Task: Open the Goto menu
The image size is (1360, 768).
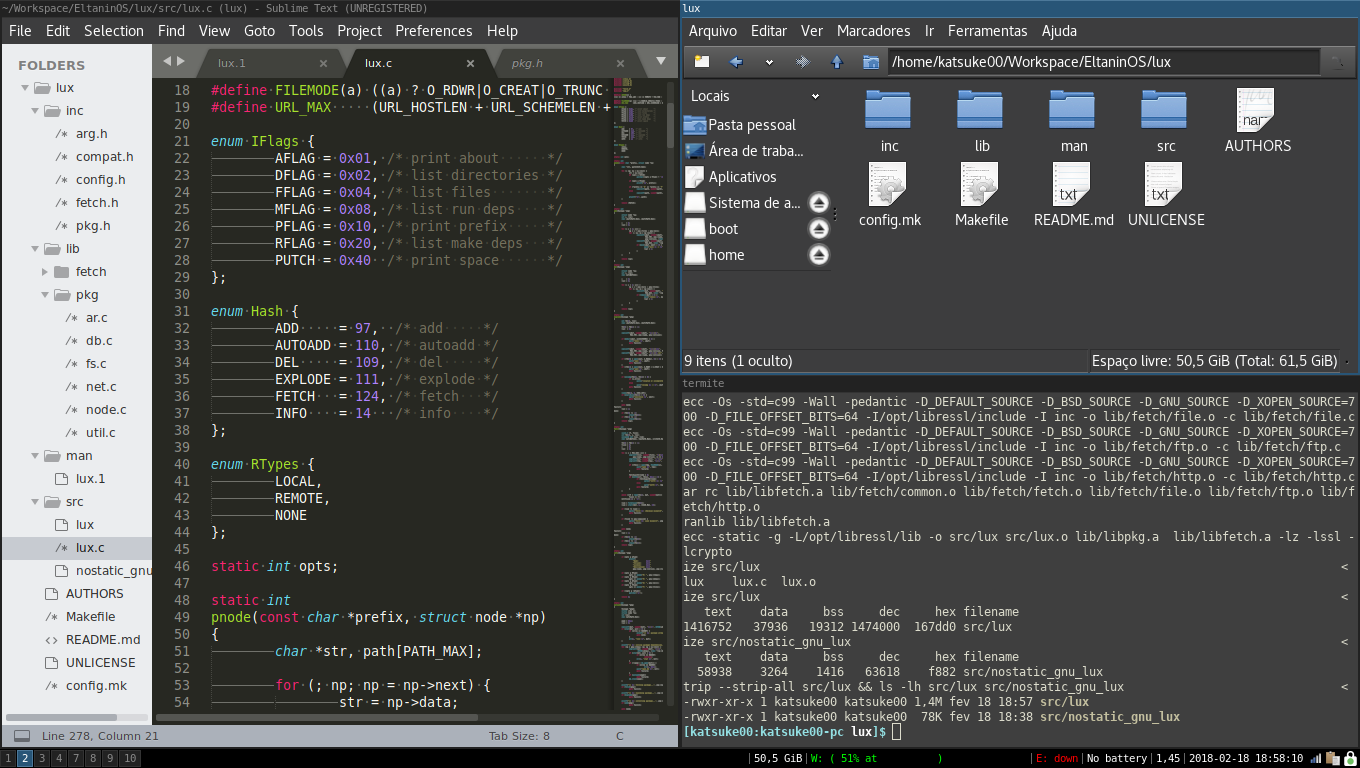Action: click(259, 30)
